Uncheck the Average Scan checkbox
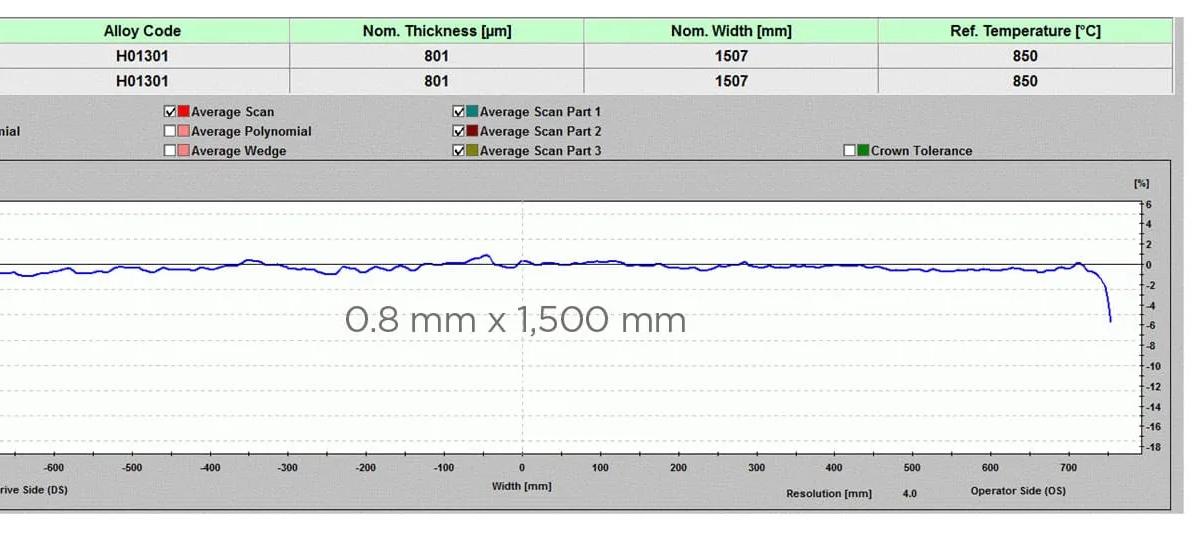Viewport: 1200px width, 535px height. (170, 112)
